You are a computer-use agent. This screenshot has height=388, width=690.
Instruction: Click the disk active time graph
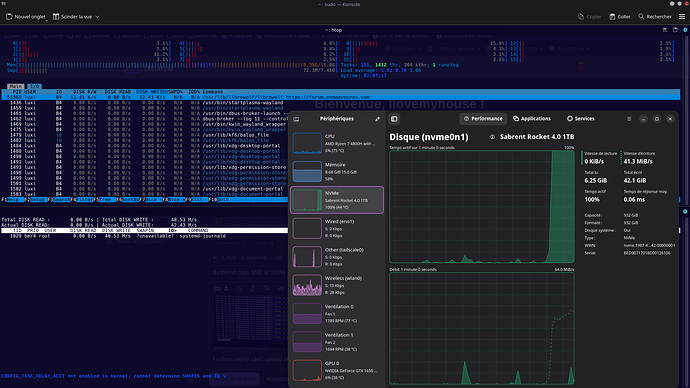[482, 207]
